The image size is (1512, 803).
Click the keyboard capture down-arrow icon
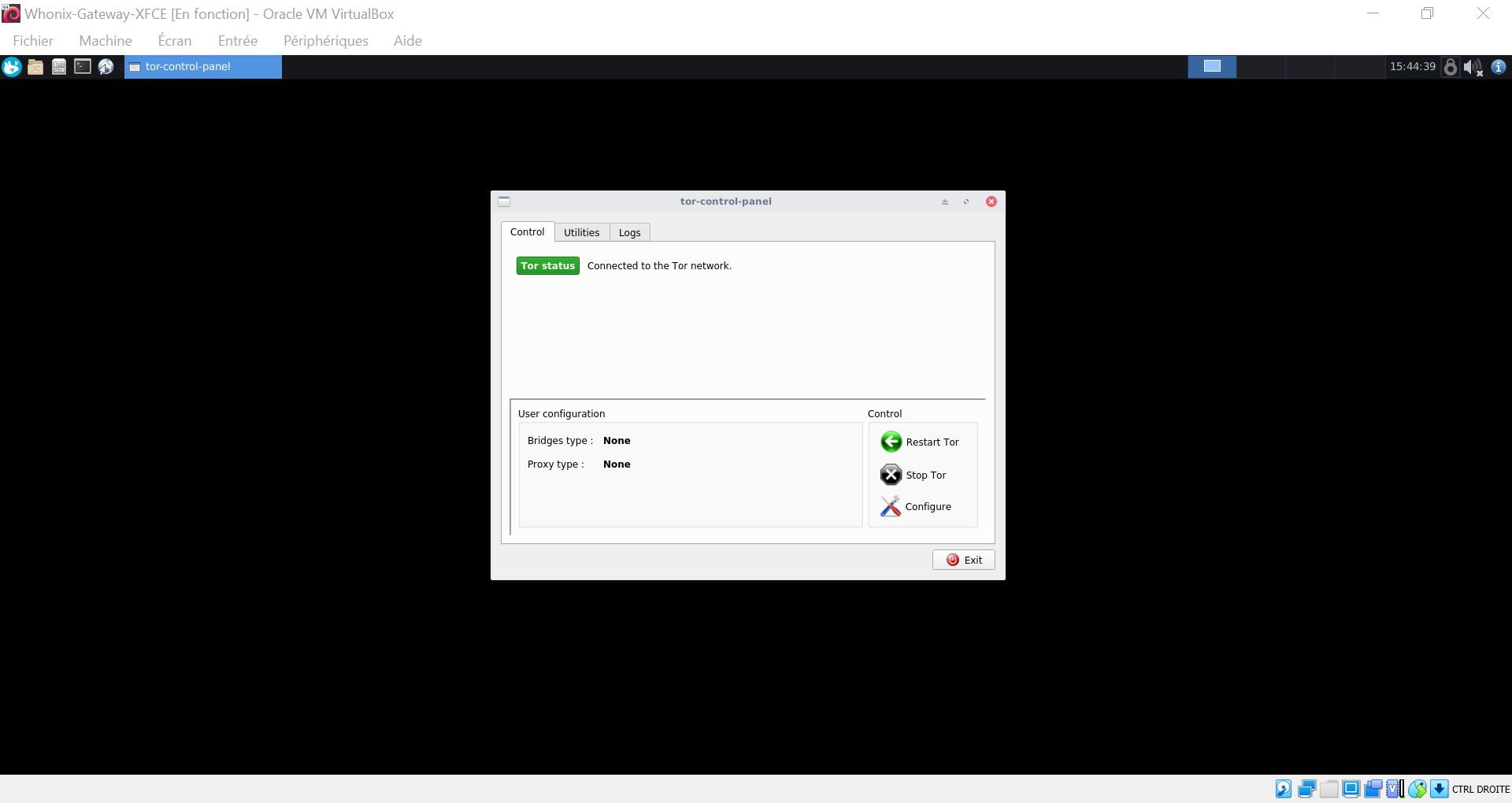tap(1440, 789)
